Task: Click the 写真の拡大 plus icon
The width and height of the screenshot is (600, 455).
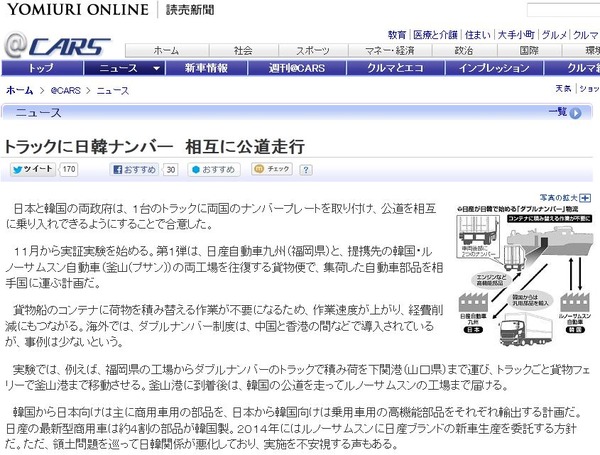Action: point(585,198)
